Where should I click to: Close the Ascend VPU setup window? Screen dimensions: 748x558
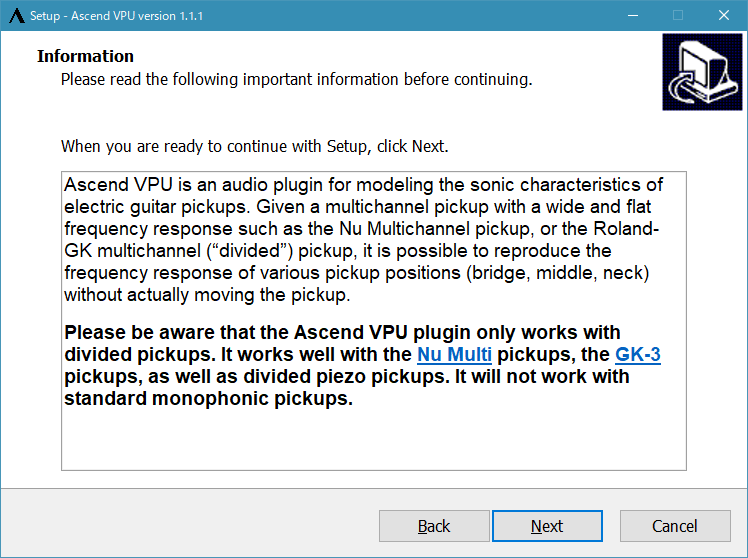coord(724,16)
